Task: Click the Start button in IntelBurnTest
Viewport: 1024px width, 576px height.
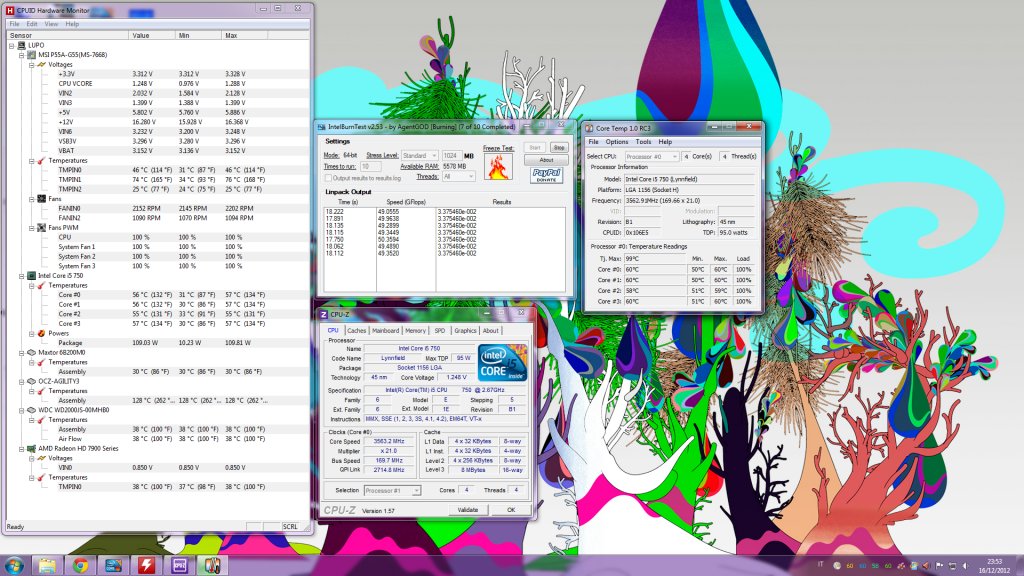Action: pos(535,148)
